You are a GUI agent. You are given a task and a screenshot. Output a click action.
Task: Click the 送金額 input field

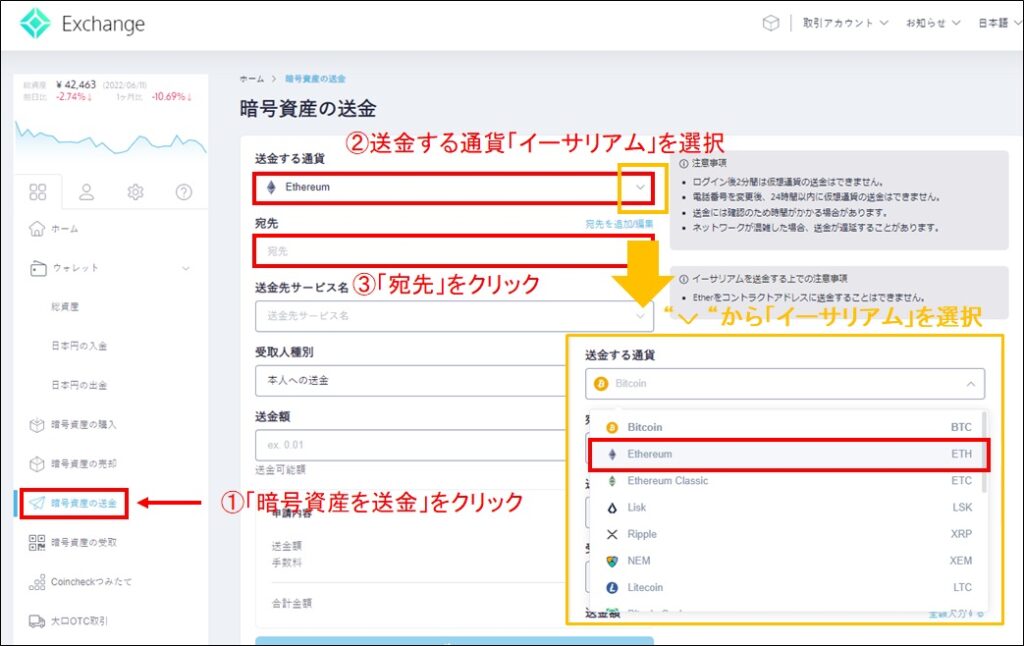point(411,445)
